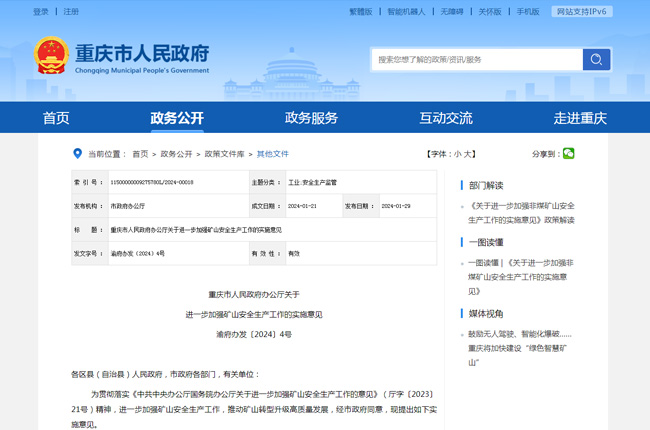
Task: Go to 互动交流 section
Action: 445,118
